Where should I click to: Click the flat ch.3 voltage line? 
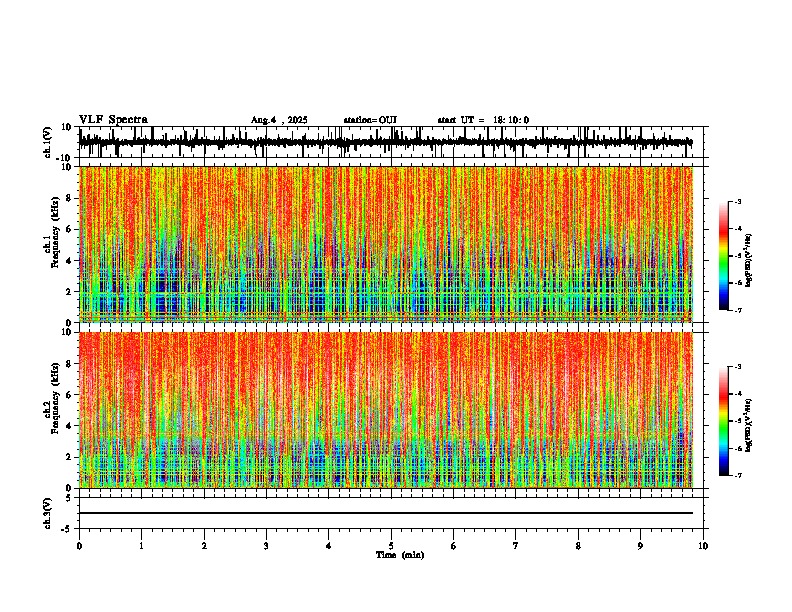pos(386,513)
